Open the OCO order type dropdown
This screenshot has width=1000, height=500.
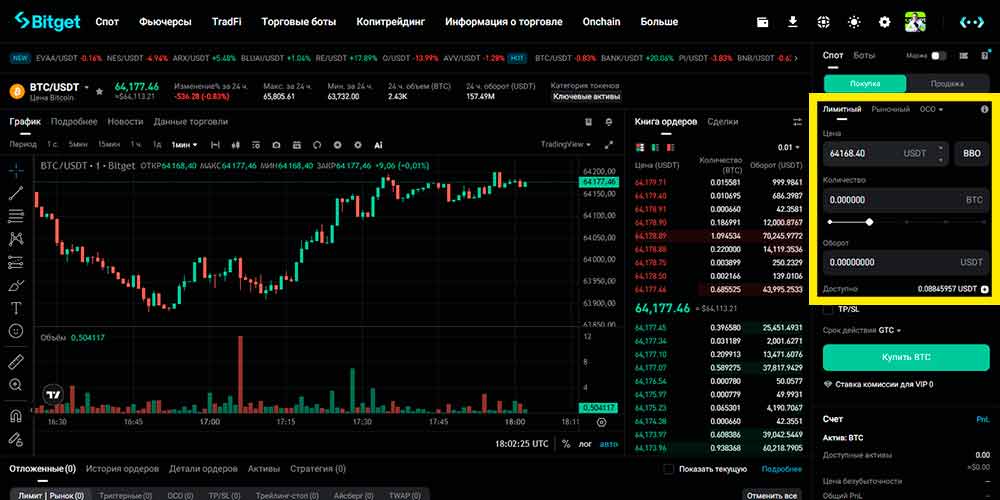(x=931, y=109)
